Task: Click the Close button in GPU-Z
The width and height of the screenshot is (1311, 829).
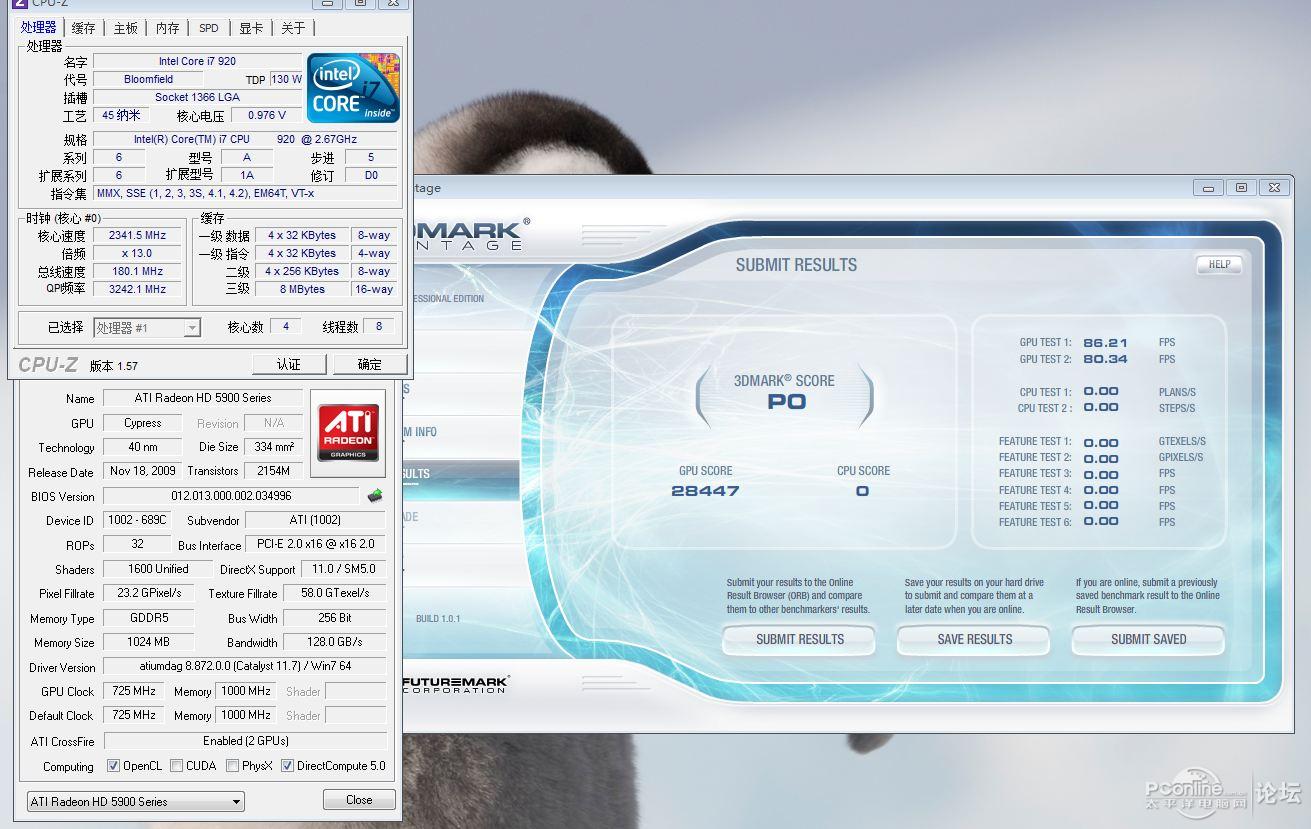Action: click(x=359, y=800)
